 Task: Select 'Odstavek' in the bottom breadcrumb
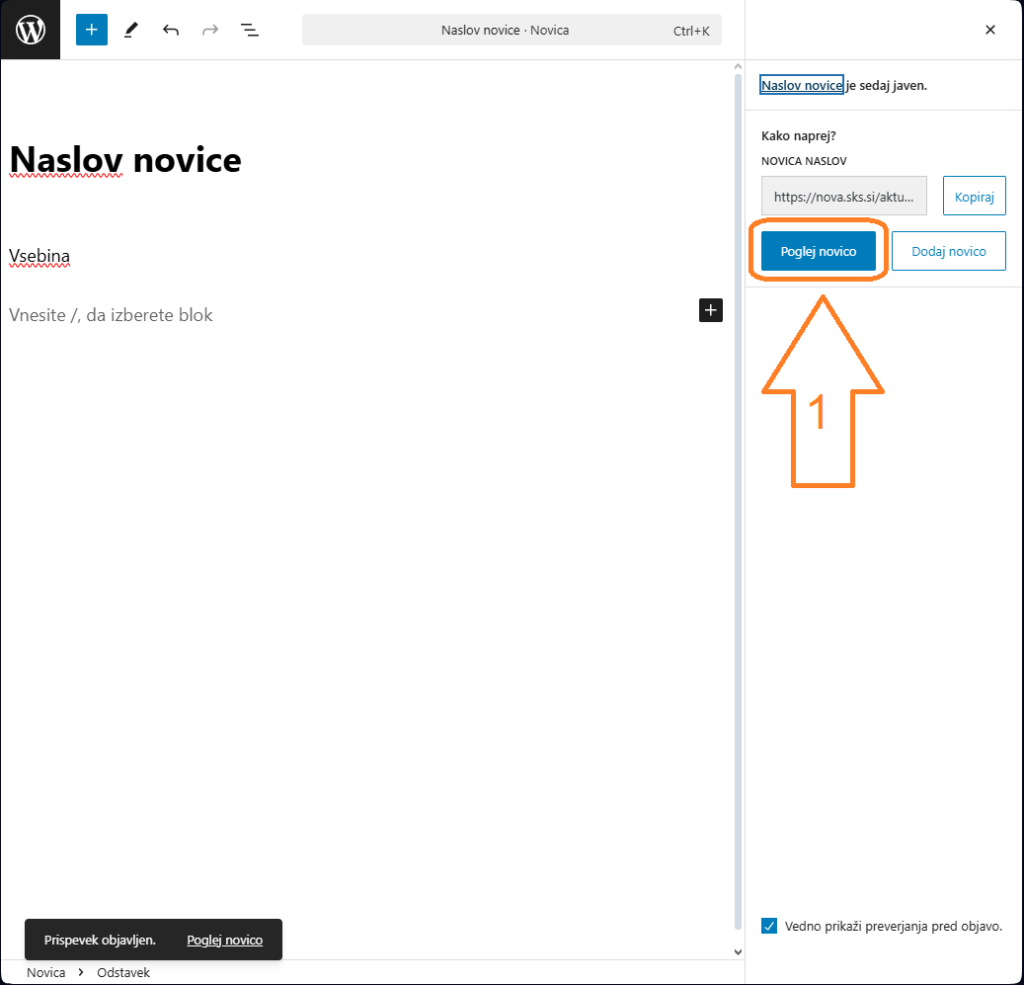click(123, 972)
